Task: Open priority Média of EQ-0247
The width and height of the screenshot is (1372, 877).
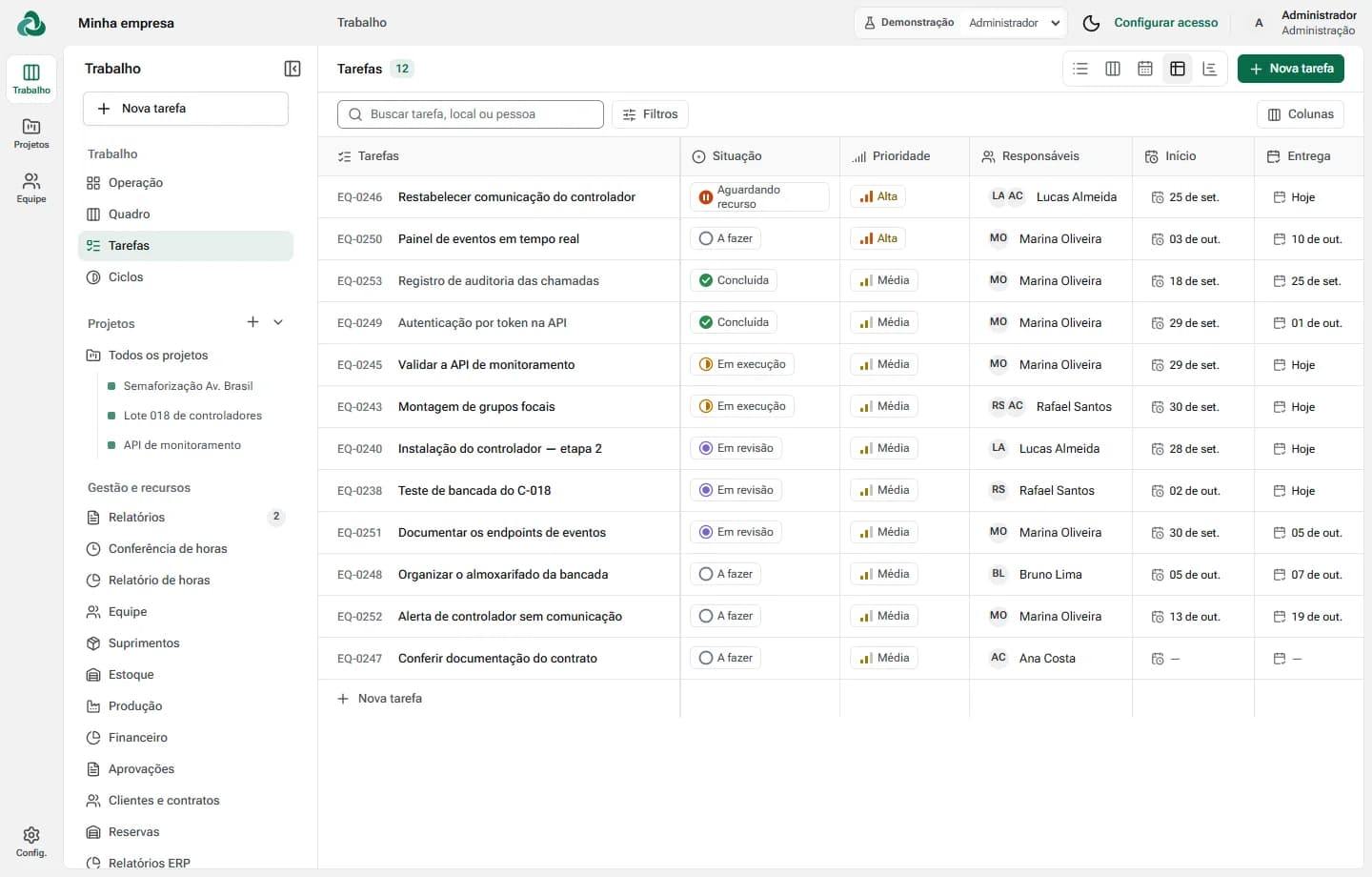Action: click(884, 658)
